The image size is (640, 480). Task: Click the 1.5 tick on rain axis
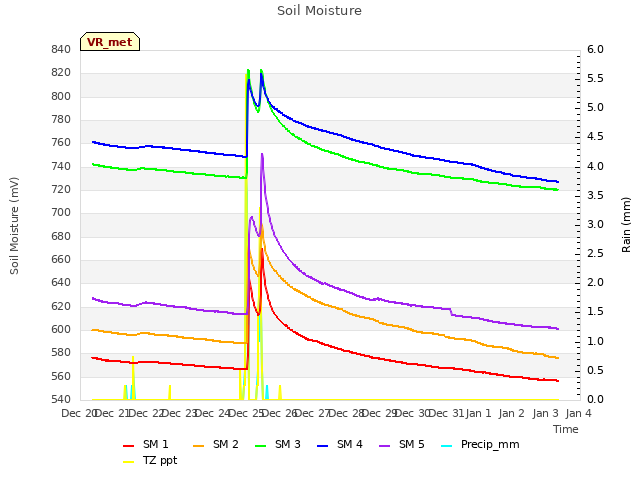click(x=595, y=312)
